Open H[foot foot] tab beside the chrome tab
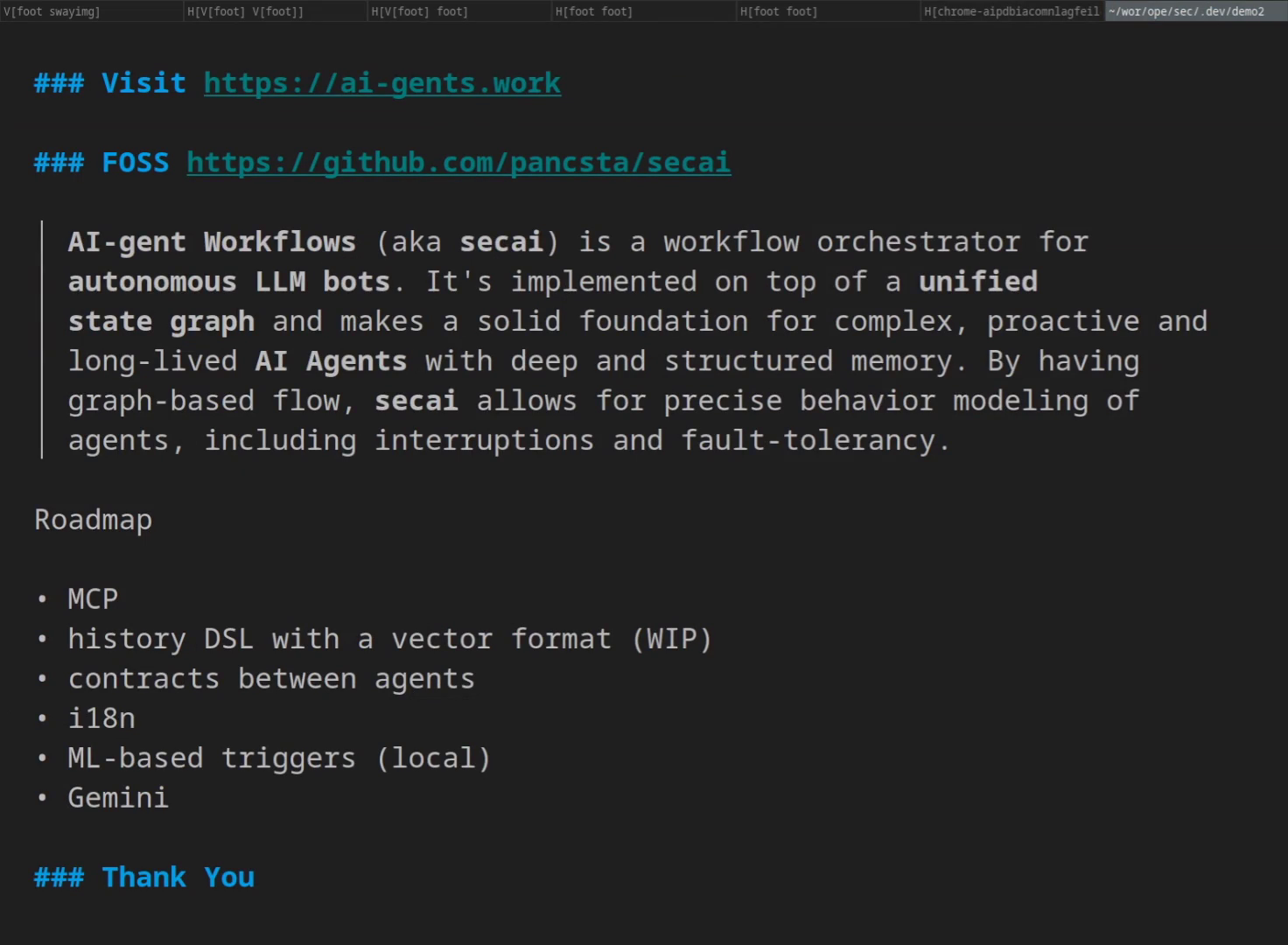Screen dimensions: 1288x945 coord(778,11)
